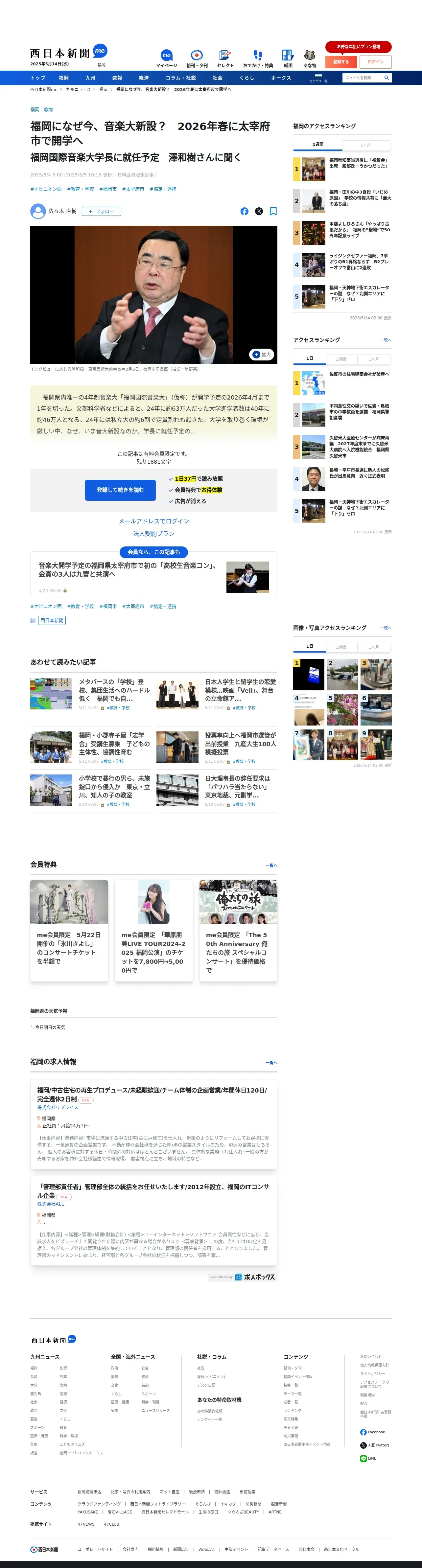Bookmark this article

(x=273, y=211)
